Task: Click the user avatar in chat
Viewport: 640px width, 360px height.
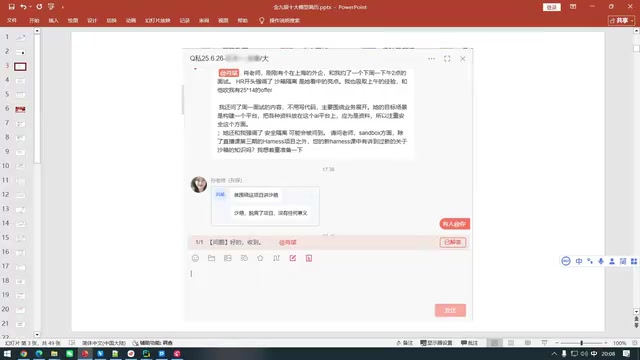Action: pos(199,184)
